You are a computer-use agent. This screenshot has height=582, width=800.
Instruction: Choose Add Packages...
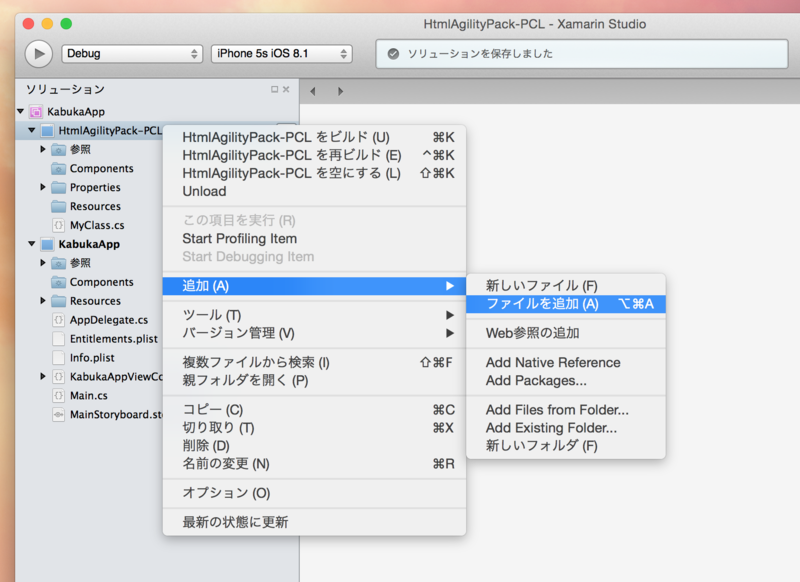coord(566,381)
